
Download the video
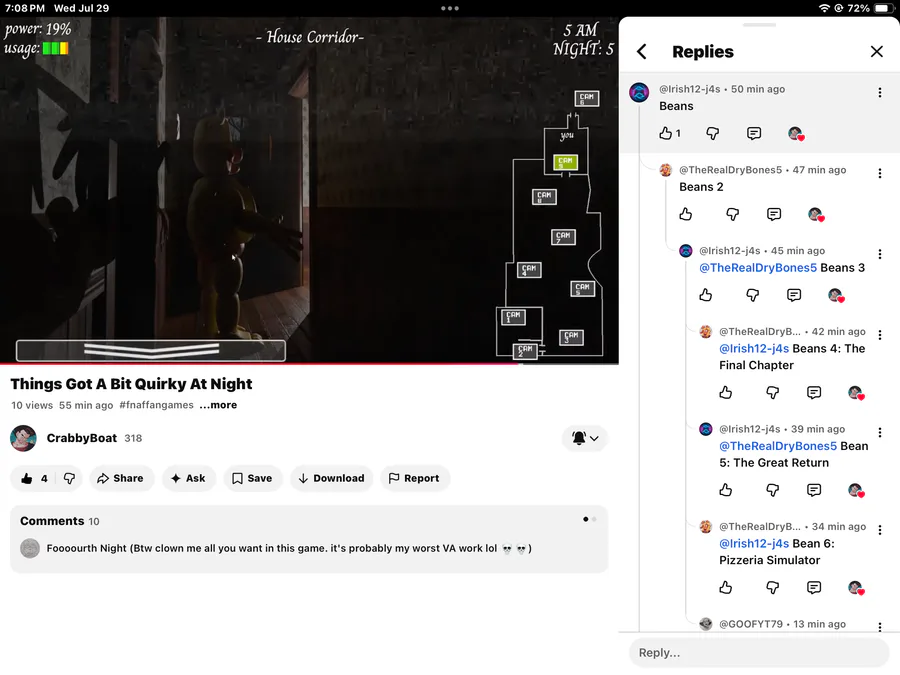tap(332, 478)
